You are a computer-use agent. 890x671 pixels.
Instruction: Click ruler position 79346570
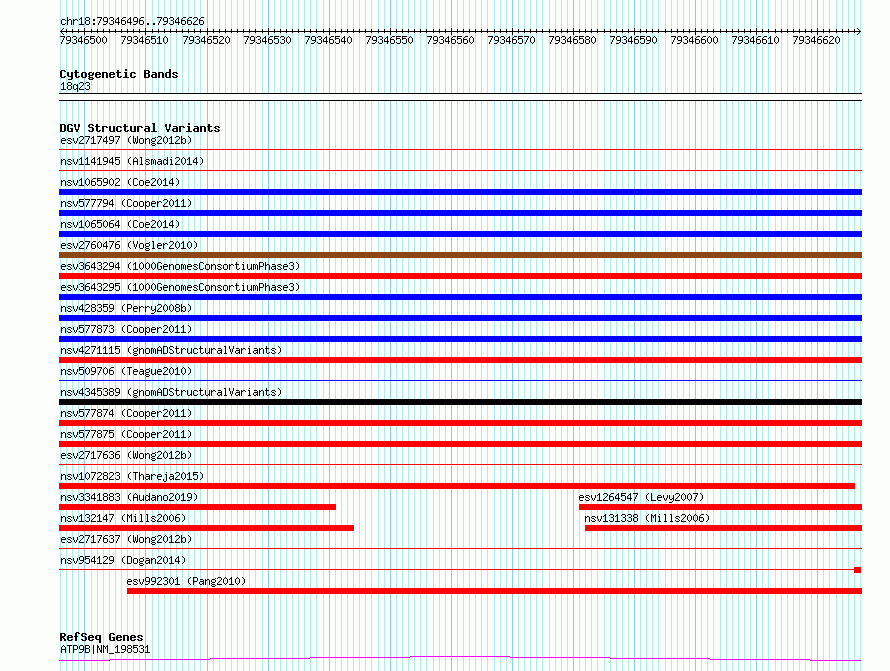[511, 40]
